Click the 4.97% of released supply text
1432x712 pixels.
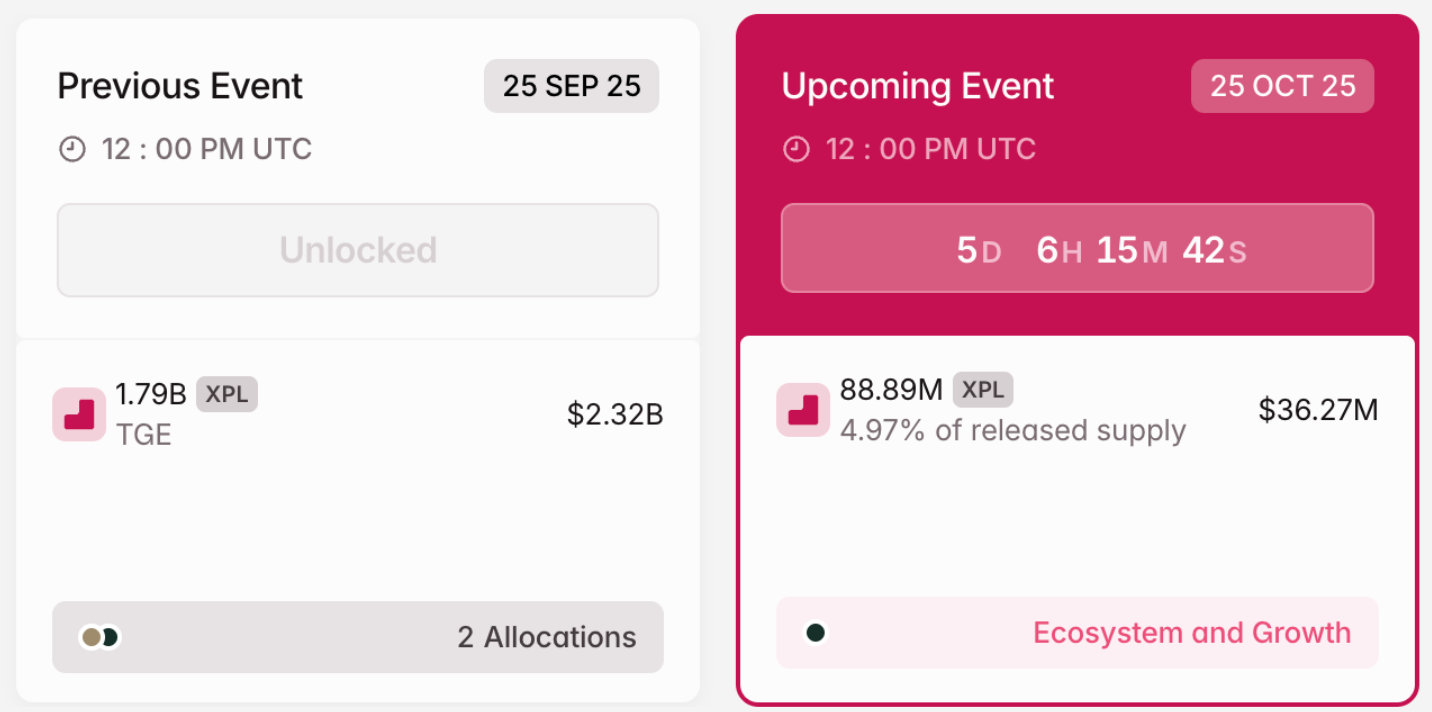(x=1012, y=431)
